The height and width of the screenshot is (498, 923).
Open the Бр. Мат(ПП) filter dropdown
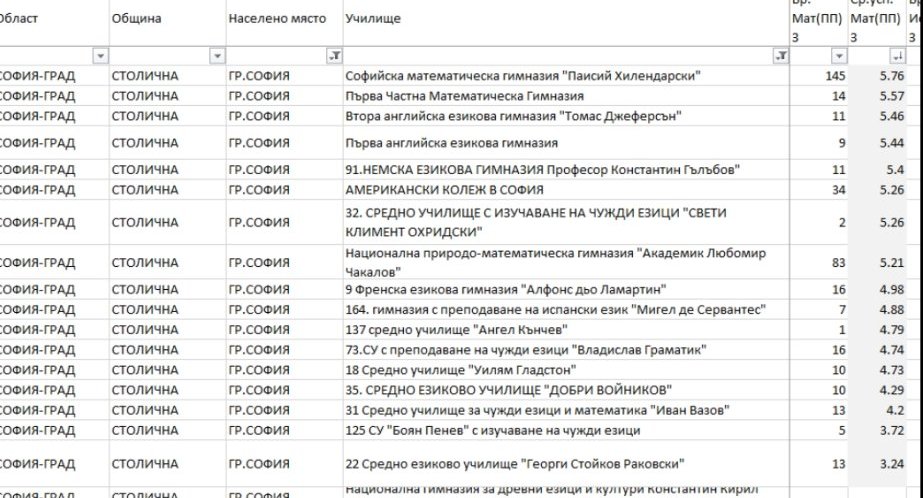(x=839, y=56)
